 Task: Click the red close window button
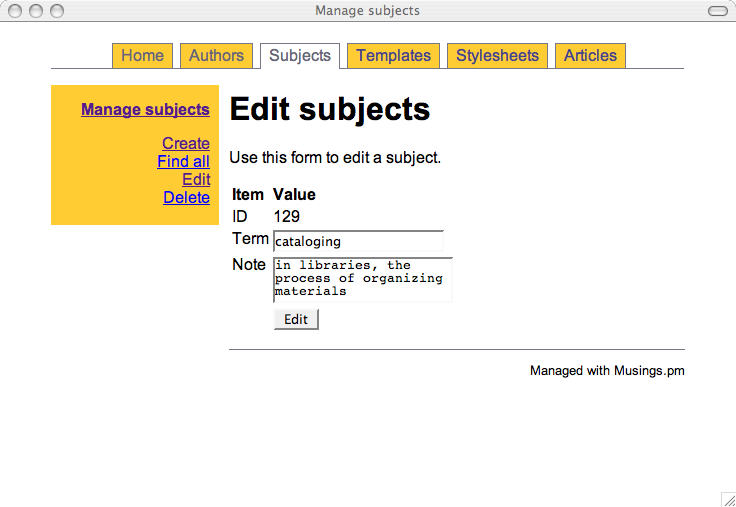click(16, 11)
